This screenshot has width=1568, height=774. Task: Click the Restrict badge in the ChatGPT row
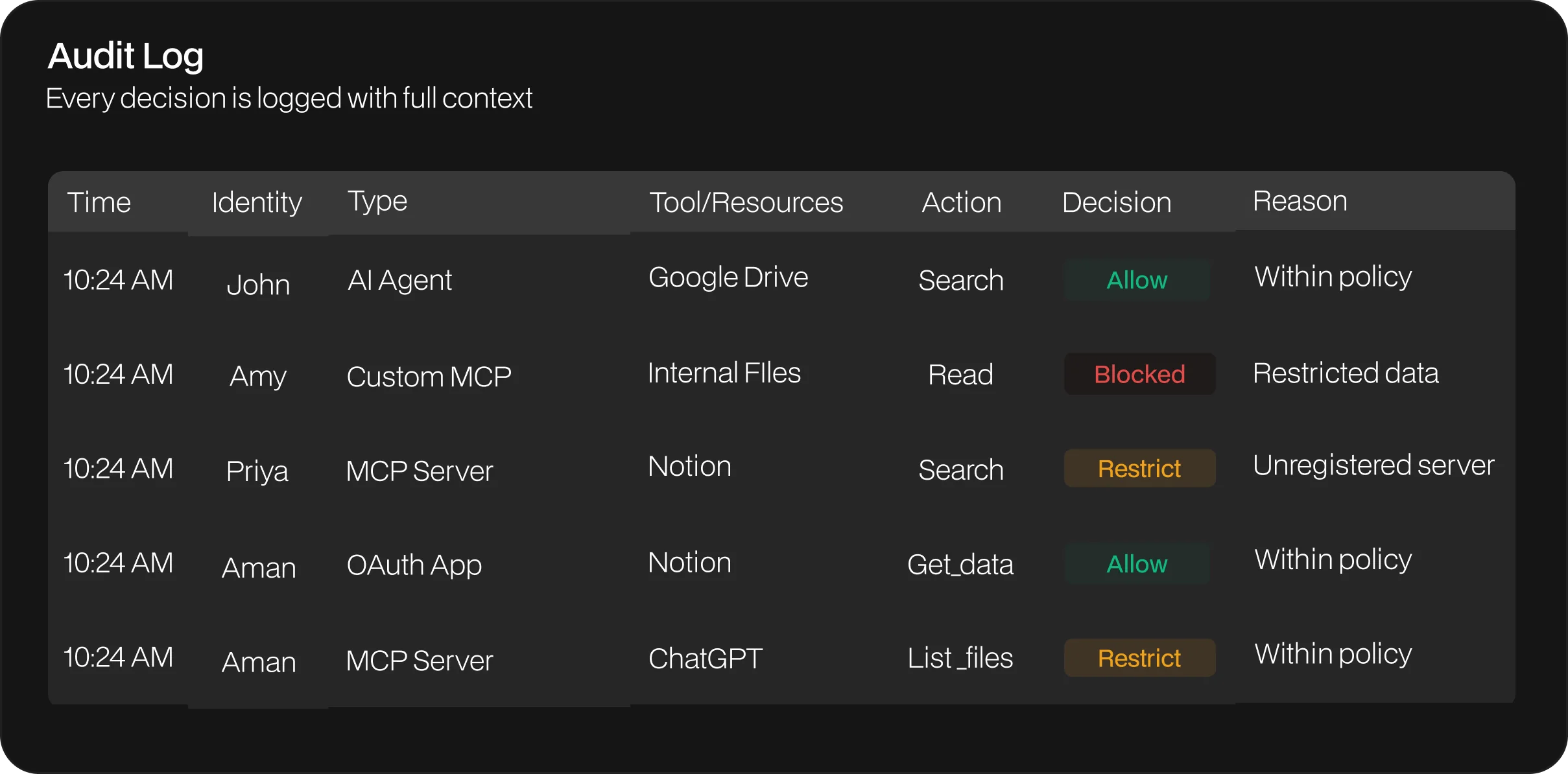(x=1139, y=659)
